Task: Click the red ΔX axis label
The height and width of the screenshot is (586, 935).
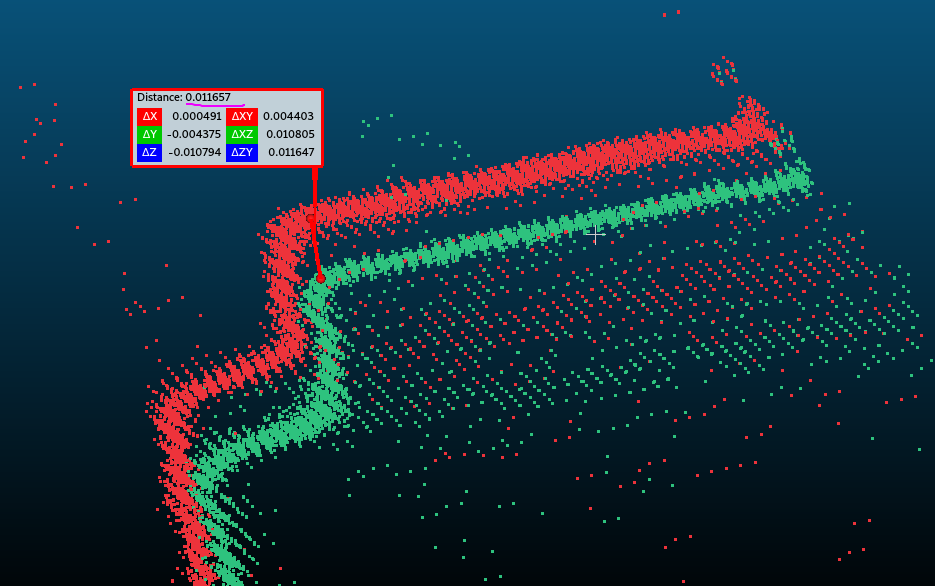Action: click(149, 116)
